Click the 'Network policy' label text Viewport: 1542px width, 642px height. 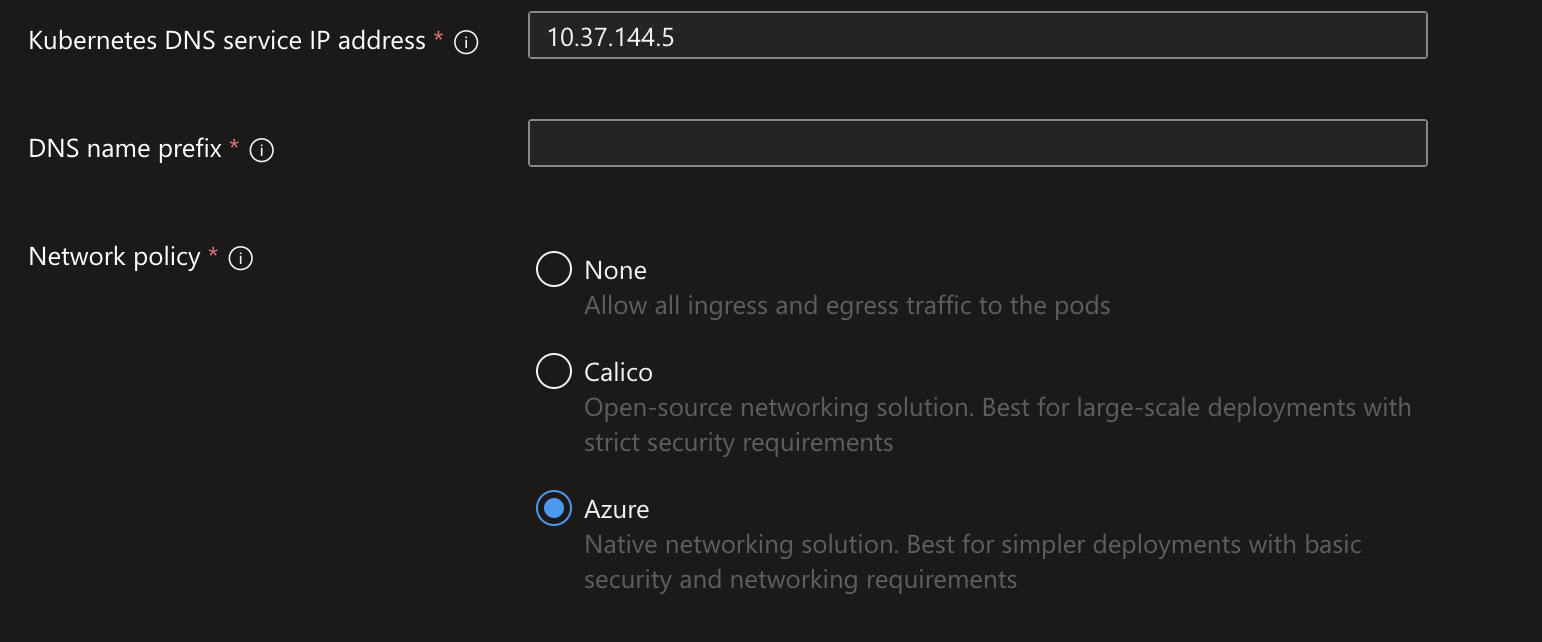[114, 257]
